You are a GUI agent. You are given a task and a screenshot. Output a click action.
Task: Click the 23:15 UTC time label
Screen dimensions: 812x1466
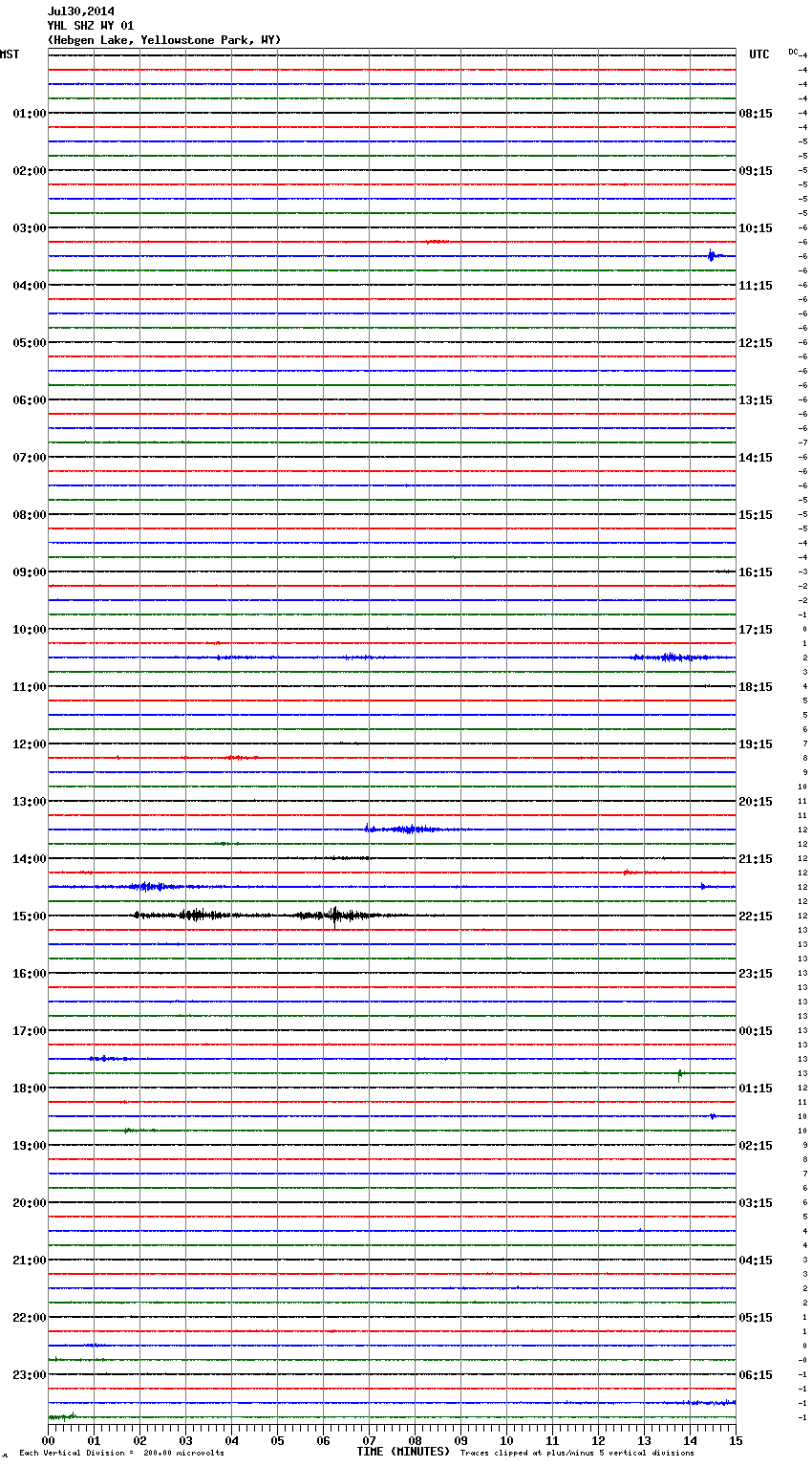756,974
